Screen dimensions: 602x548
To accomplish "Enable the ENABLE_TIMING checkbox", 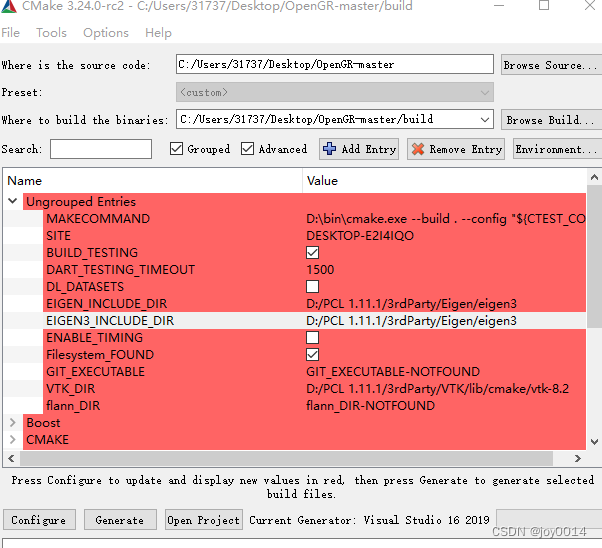I will (x=313, y=338).
